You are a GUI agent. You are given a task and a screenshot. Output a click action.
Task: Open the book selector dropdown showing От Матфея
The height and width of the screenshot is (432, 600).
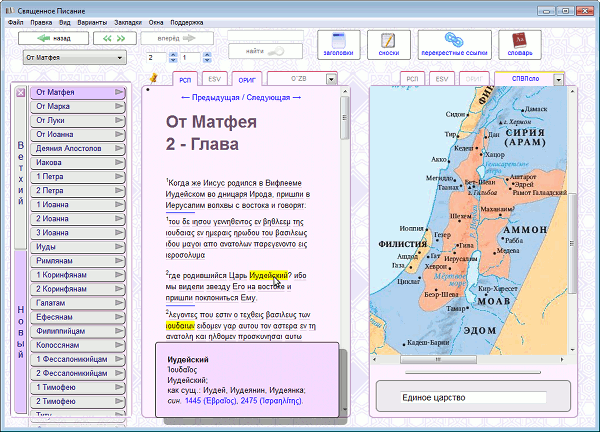[x=74, y=58]
